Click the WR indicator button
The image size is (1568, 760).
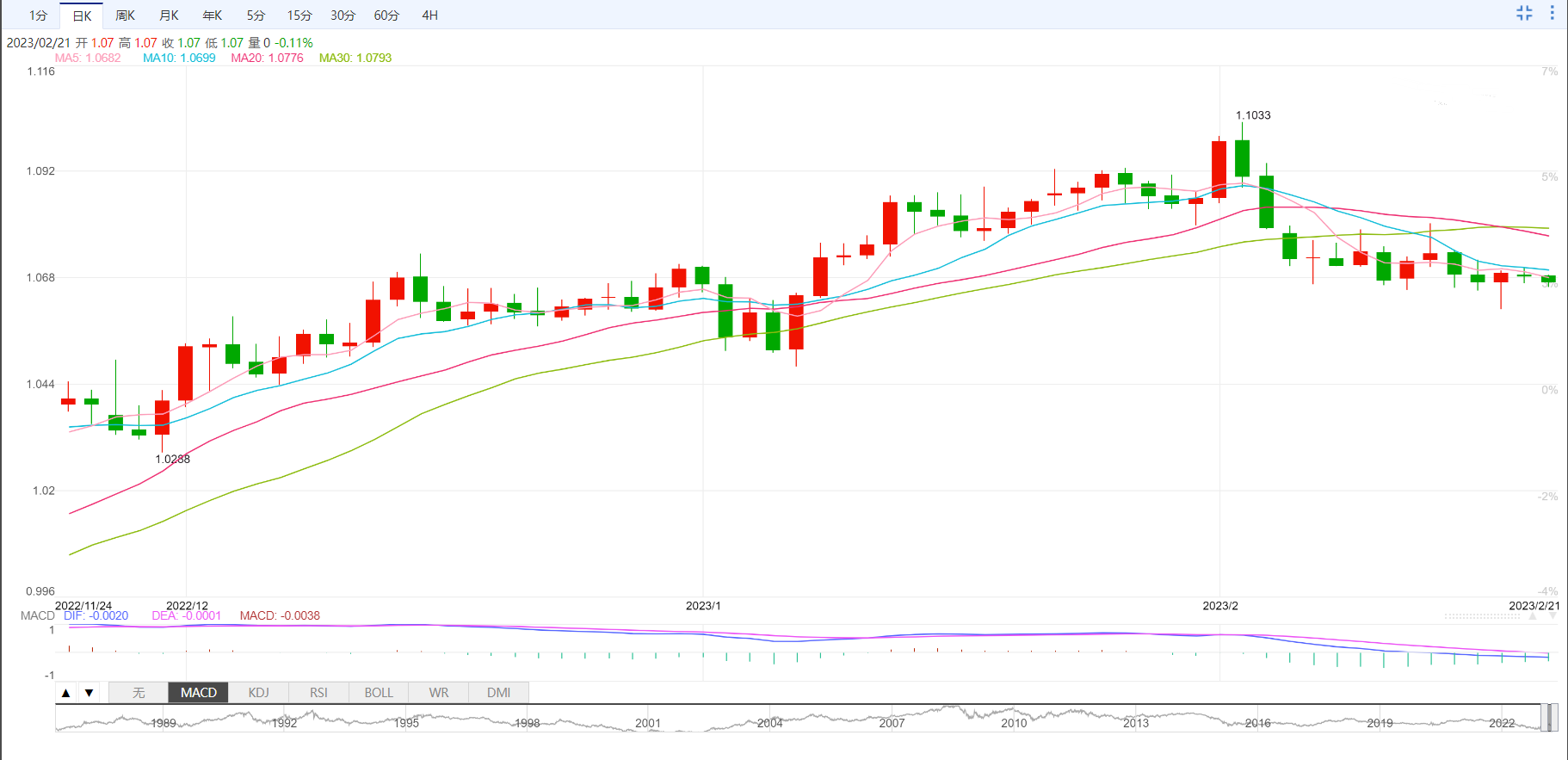click(x=439, y=693)
